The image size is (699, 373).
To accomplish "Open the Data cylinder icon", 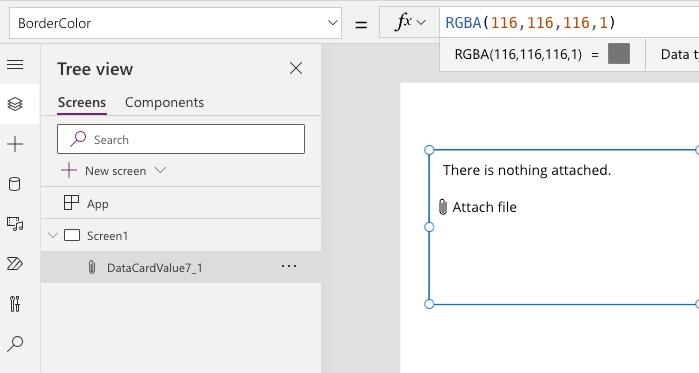I will 15,184.
